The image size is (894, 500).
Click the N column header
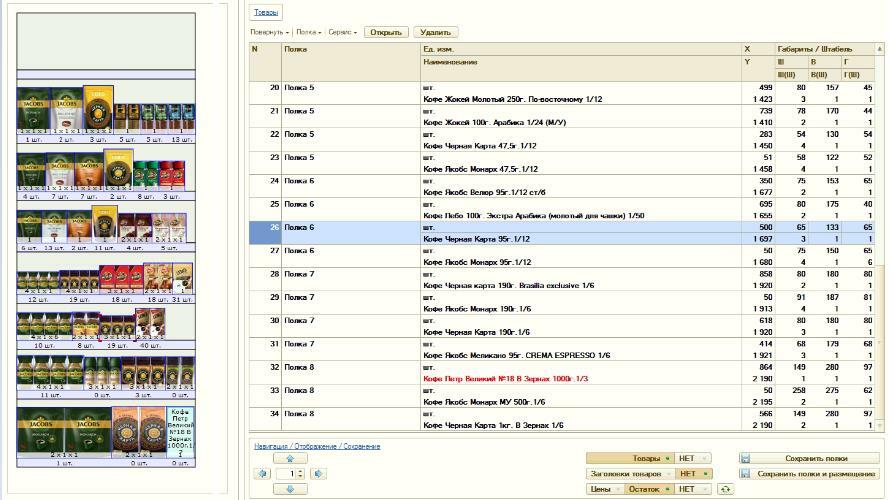click(x=266, y=62)
